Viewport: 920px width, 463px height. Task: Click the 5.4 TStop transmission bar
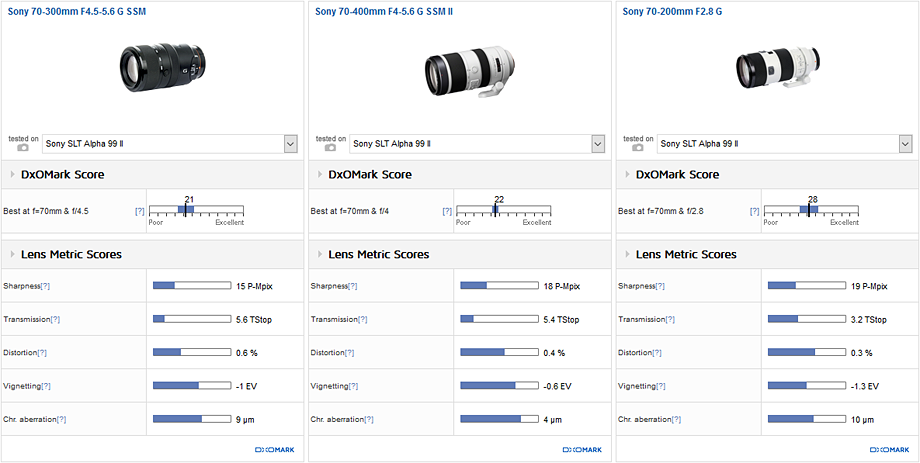(499, 319)
